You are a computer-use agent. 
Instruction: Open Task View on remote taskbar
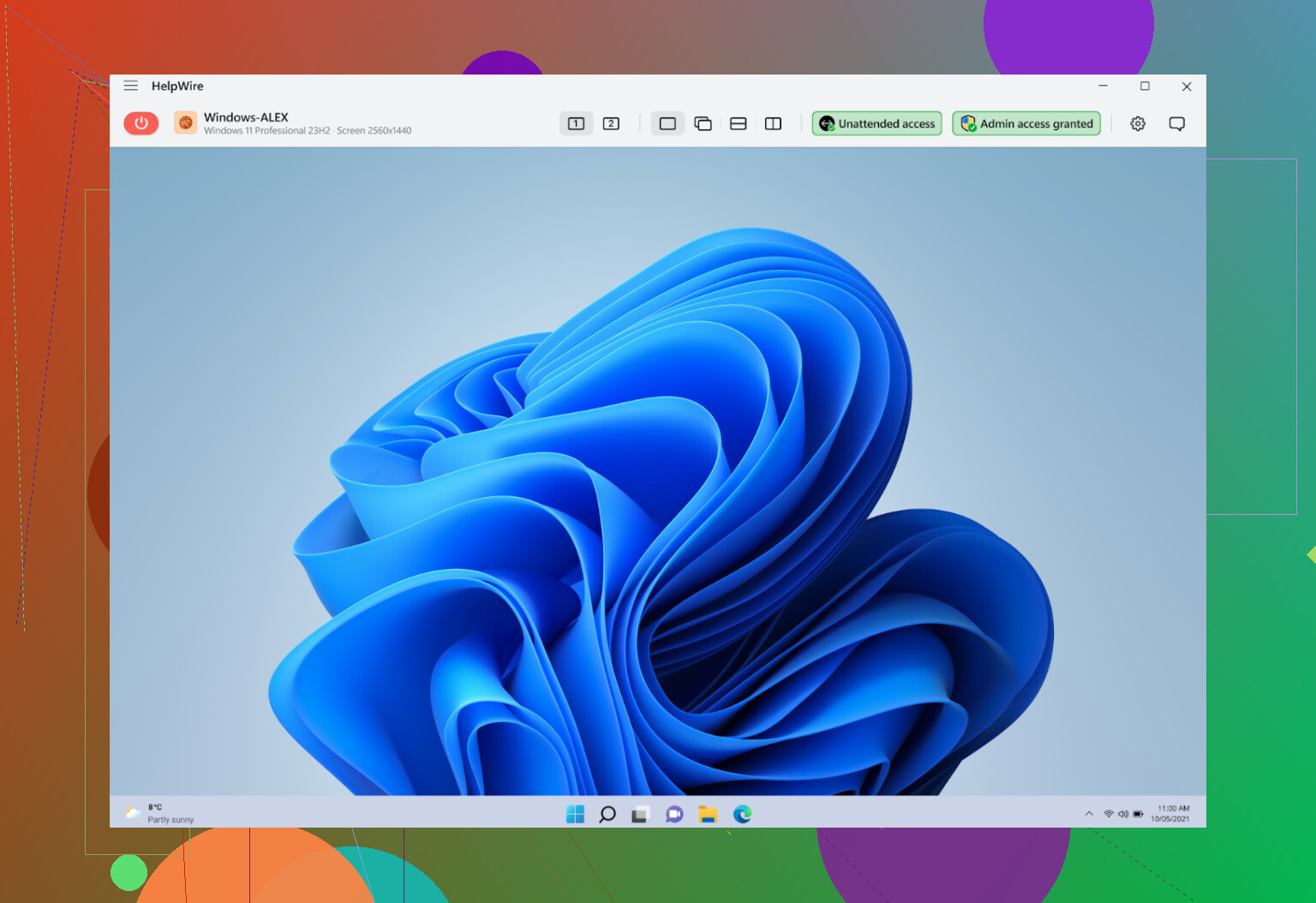pos(640,814)
